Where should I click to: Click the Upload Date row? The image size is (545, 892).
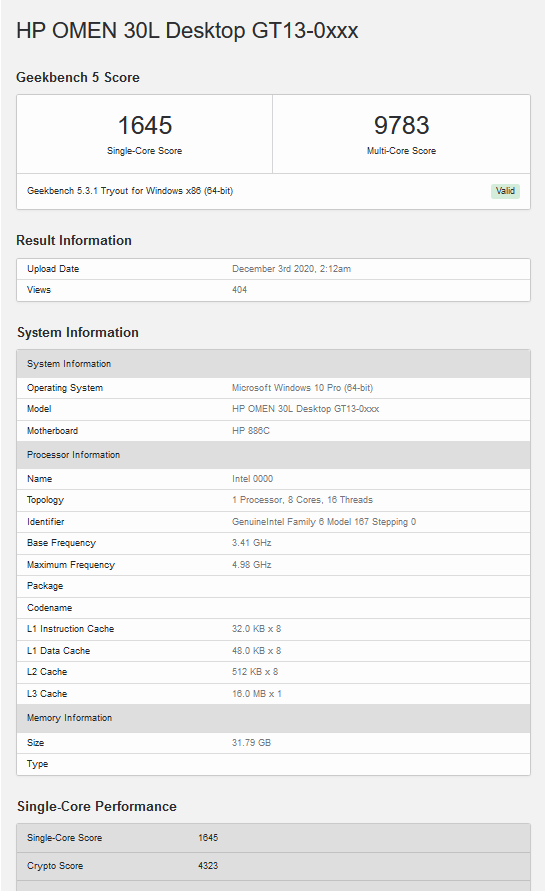click(273, 269)
